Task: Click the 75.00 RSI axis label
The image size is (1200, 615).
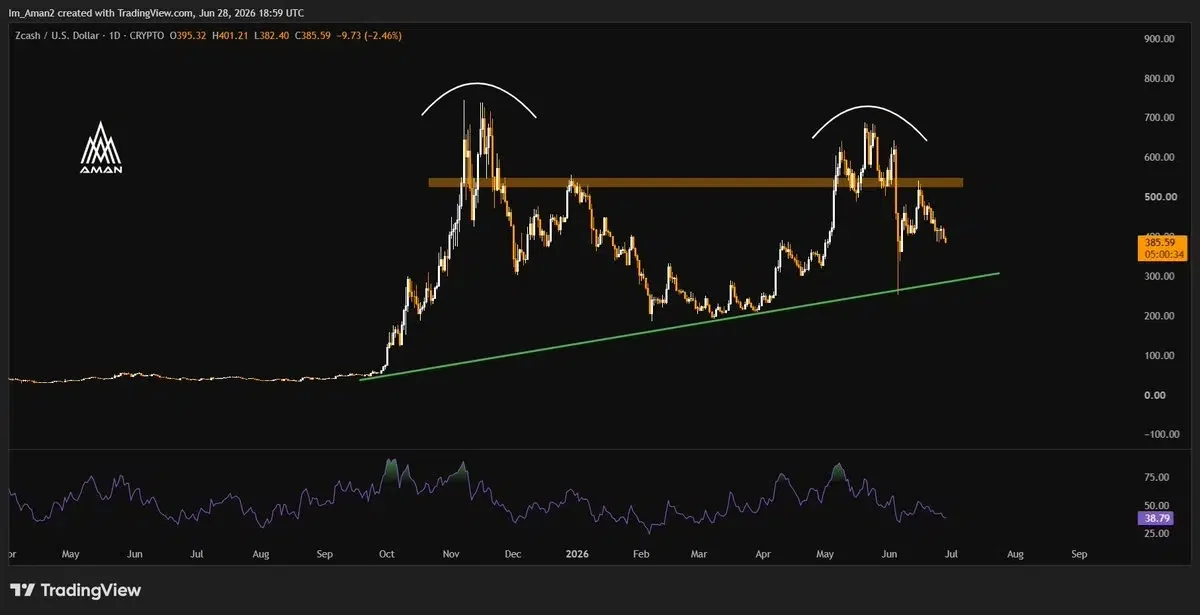Action: click(x=1156, y=479)
